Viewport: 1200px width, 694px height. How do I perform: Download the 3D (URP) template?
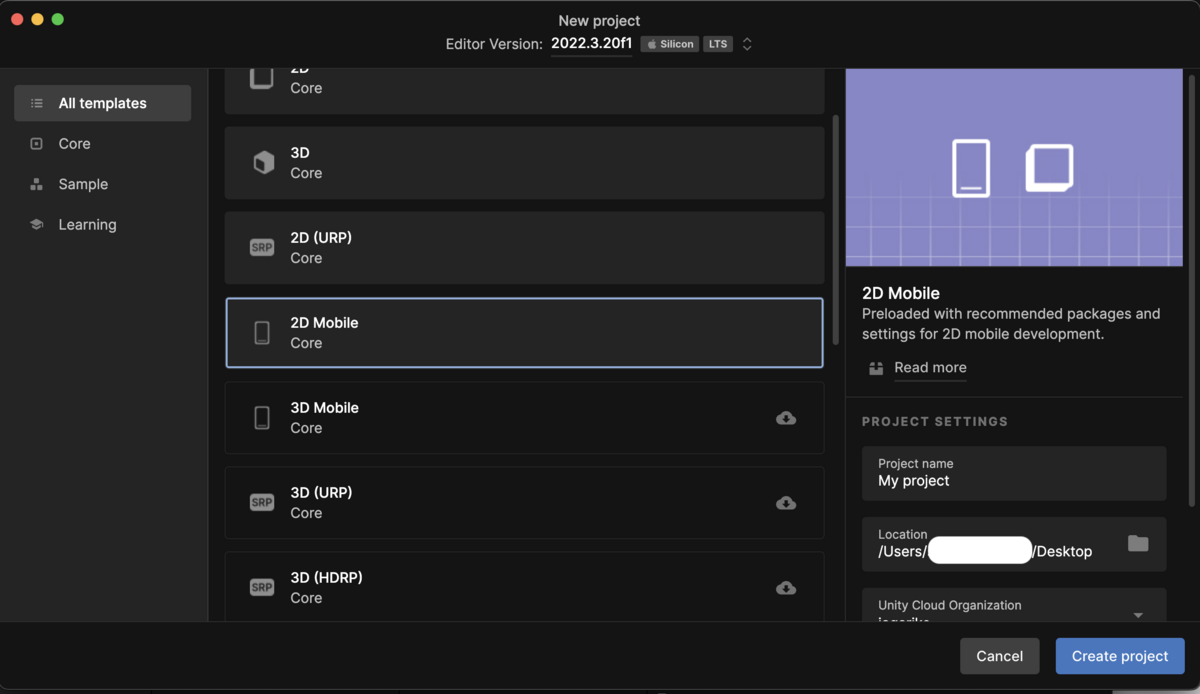click(786, 503)
